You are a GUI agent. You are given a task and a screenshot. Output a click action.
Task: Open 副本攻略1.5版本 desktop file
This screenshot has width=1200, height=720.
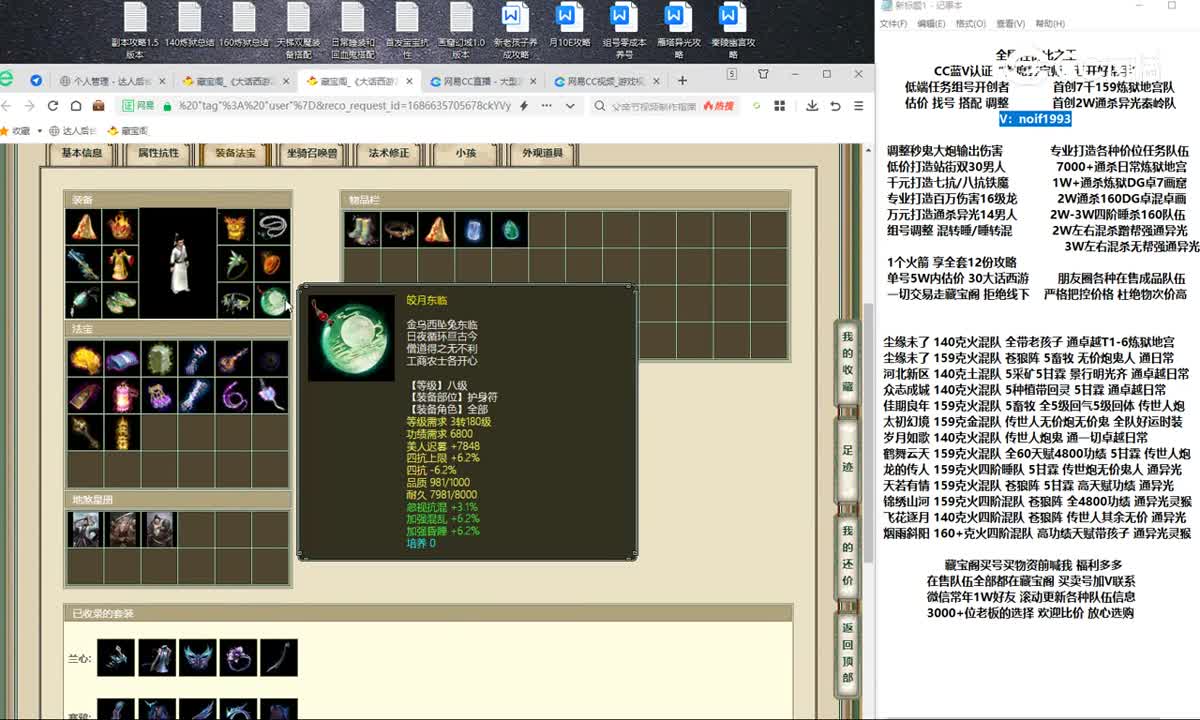pyautogui.click(x=135, y=30)
